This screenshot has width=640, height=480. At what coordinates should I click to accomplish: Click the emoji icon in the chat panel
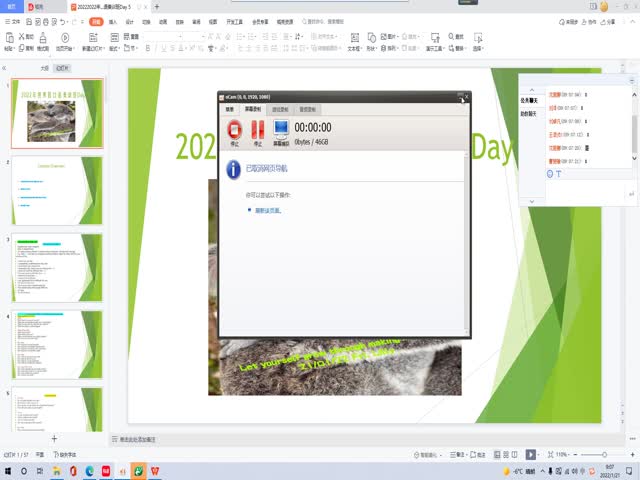point(550,174)
